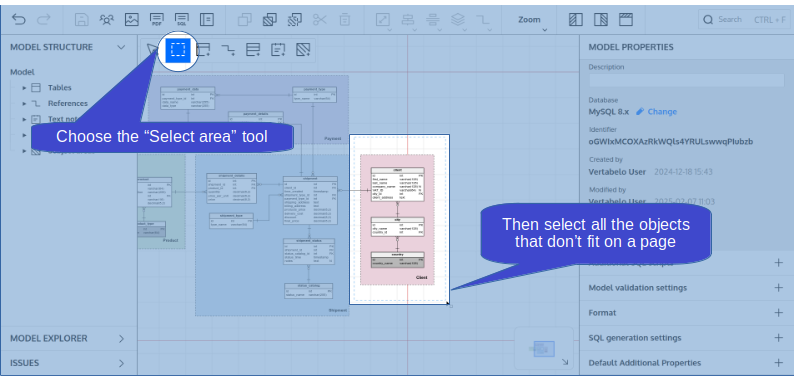Select the client table in diagram
The width and height of the screenshot is (794, 376).
398,184
